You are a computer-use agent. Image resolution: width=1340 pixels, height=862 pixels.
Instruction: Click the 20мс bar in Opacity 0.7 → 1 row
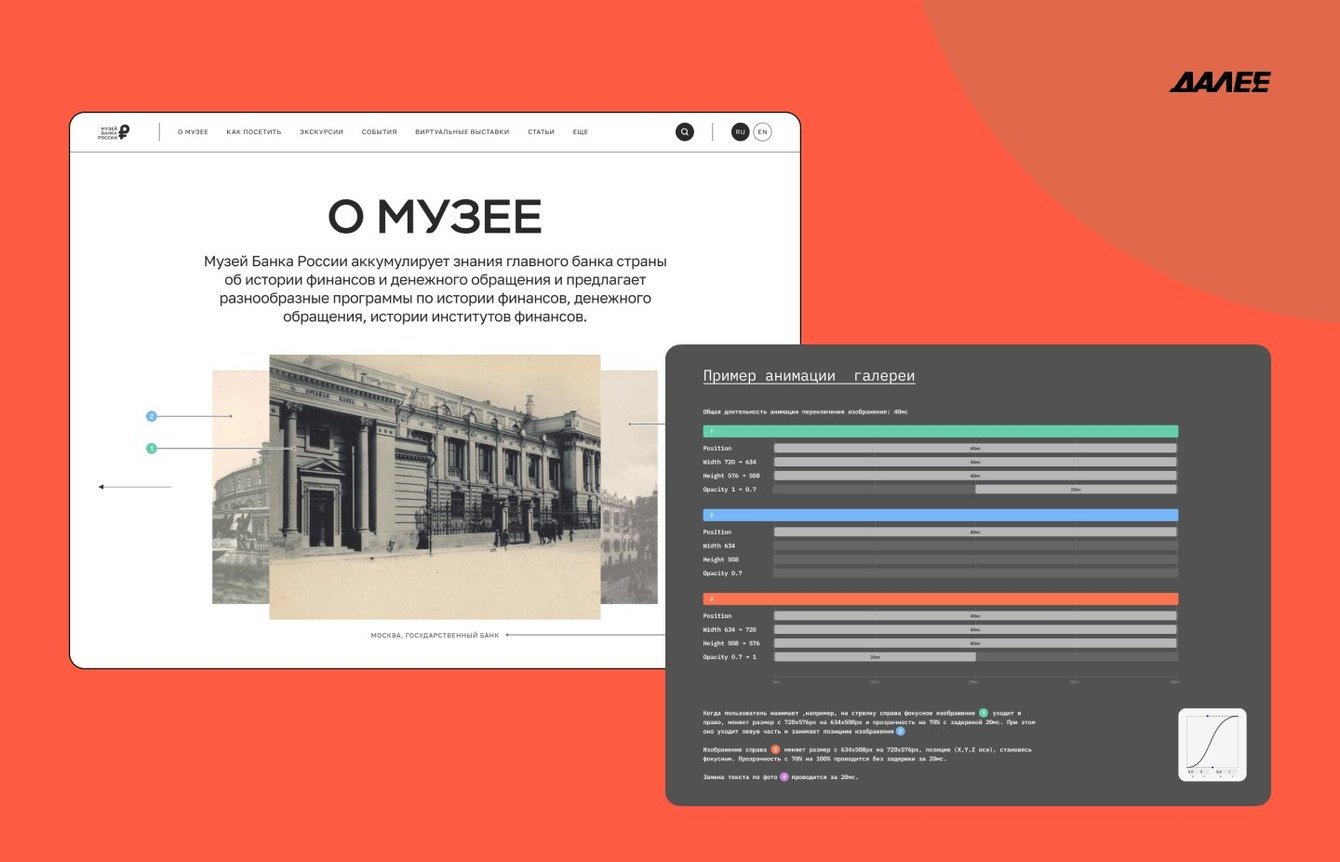pos(875,657)
